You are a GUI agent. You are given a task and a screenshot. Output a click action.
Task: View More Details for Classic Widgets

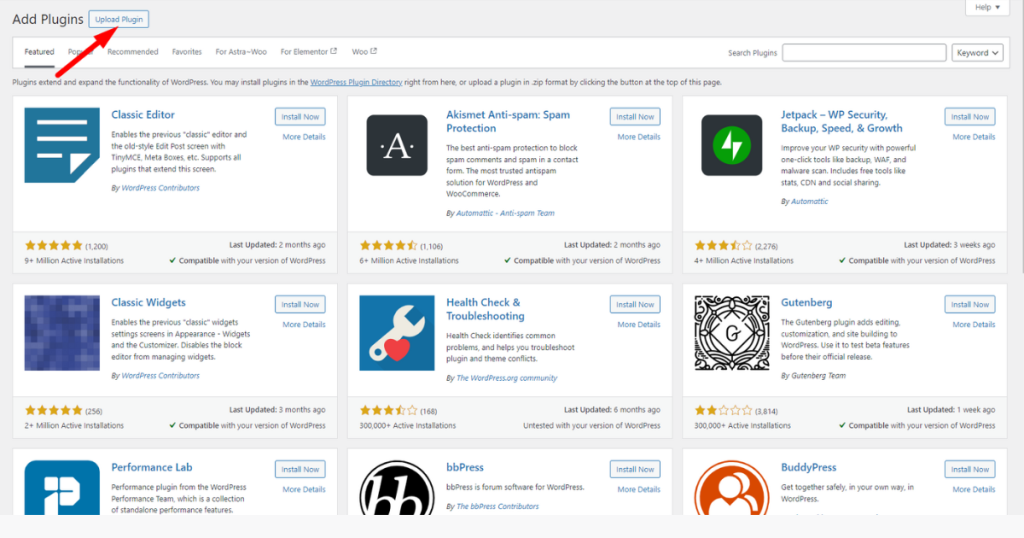click(304, 324)
